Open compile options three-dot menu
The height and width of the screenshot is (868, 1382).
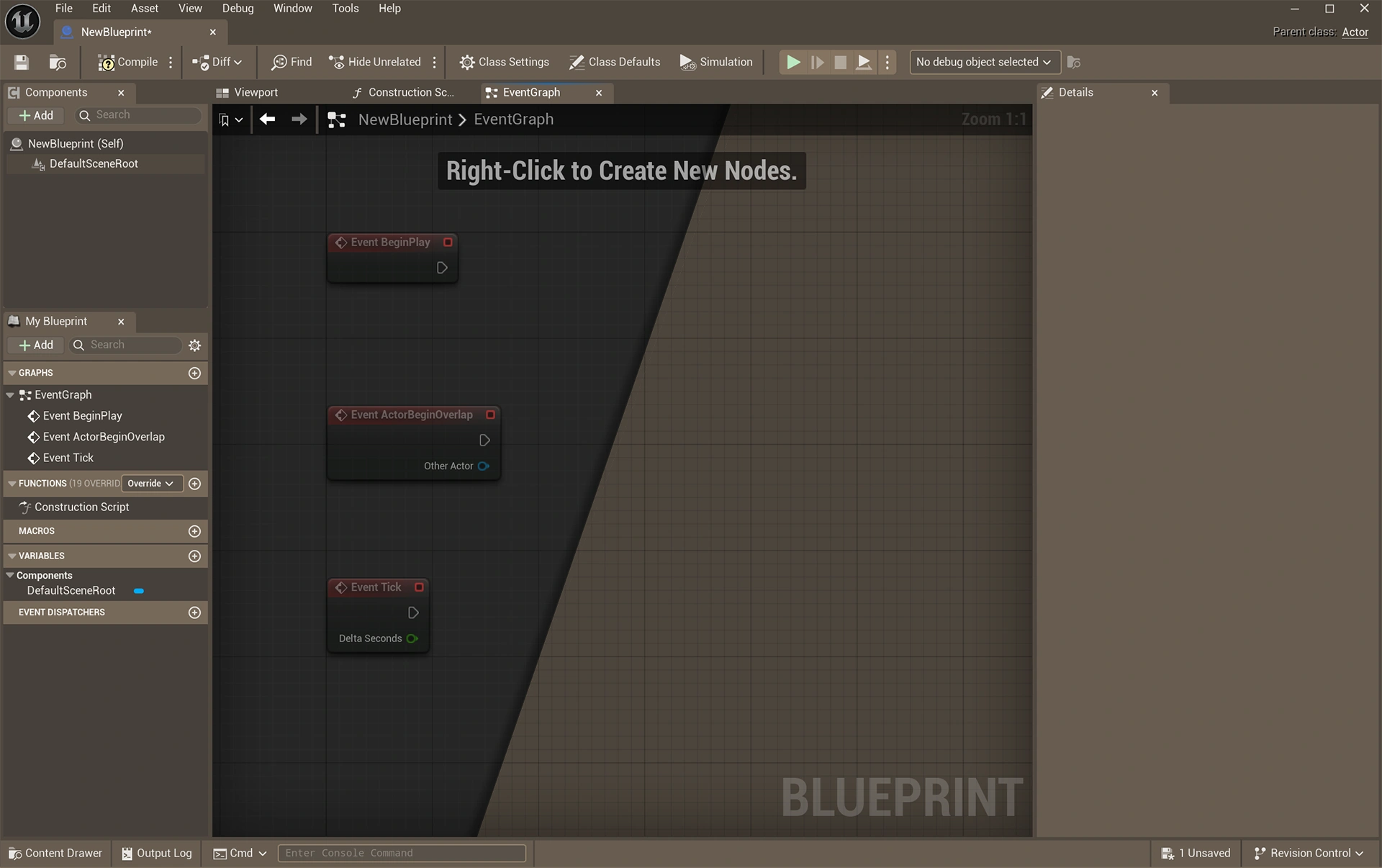171,63
